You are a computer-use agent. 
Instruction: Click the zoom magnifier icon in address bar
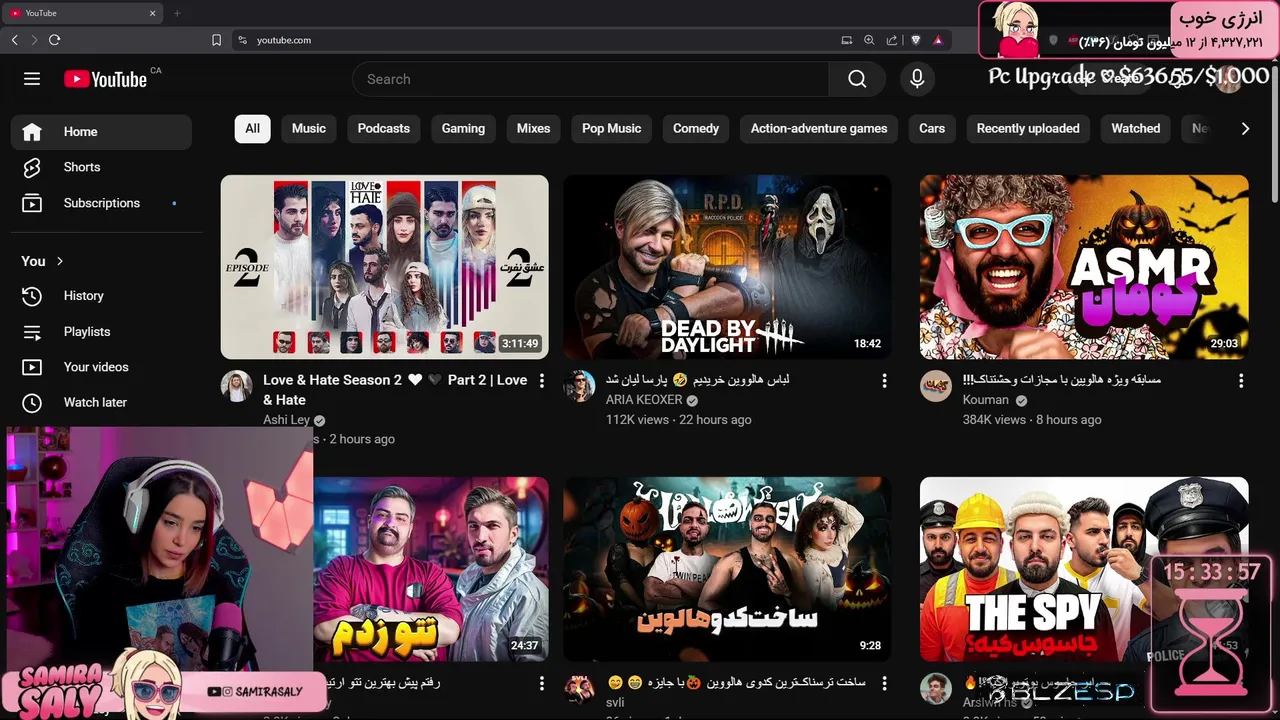(x=869, y=40)
